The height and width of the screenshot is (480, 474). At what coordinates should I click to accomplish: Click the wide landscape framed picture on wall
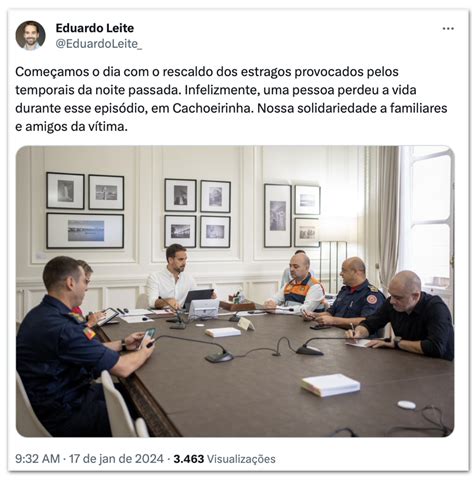pyautogui.click(x=85, y=231)
